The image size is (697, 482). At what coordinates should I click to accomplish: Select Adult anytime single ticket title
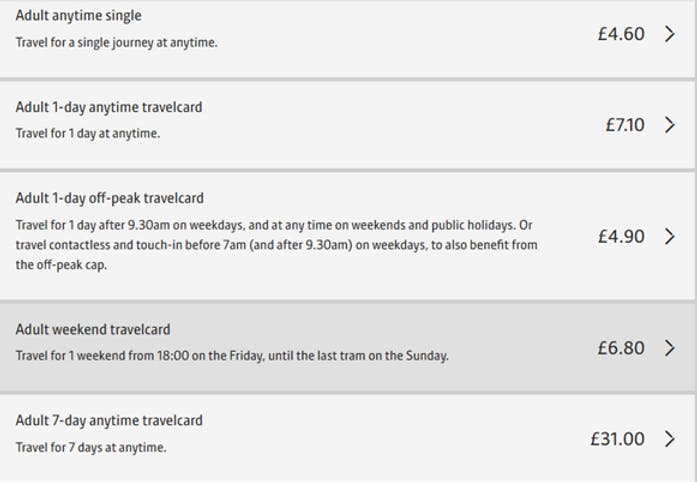79,16
